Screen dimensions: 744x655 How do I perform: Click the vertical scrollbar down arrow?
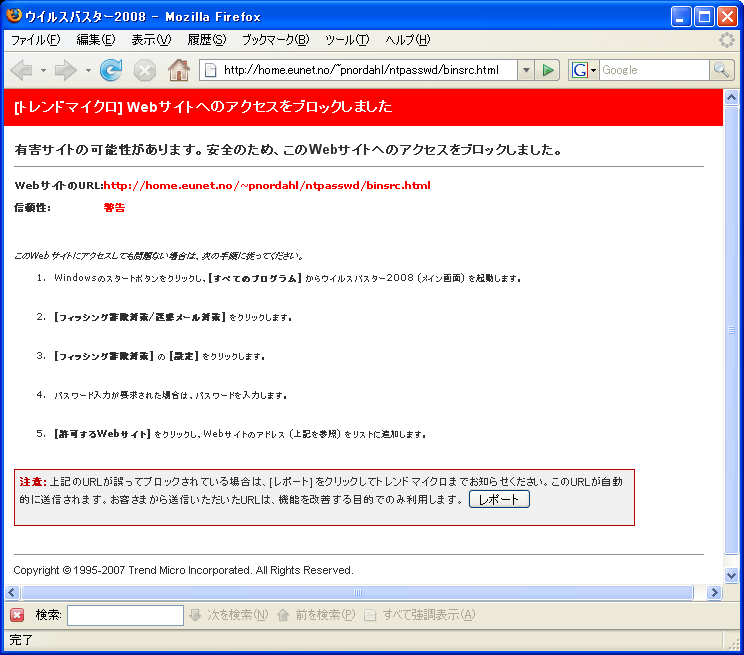[731, 575]
